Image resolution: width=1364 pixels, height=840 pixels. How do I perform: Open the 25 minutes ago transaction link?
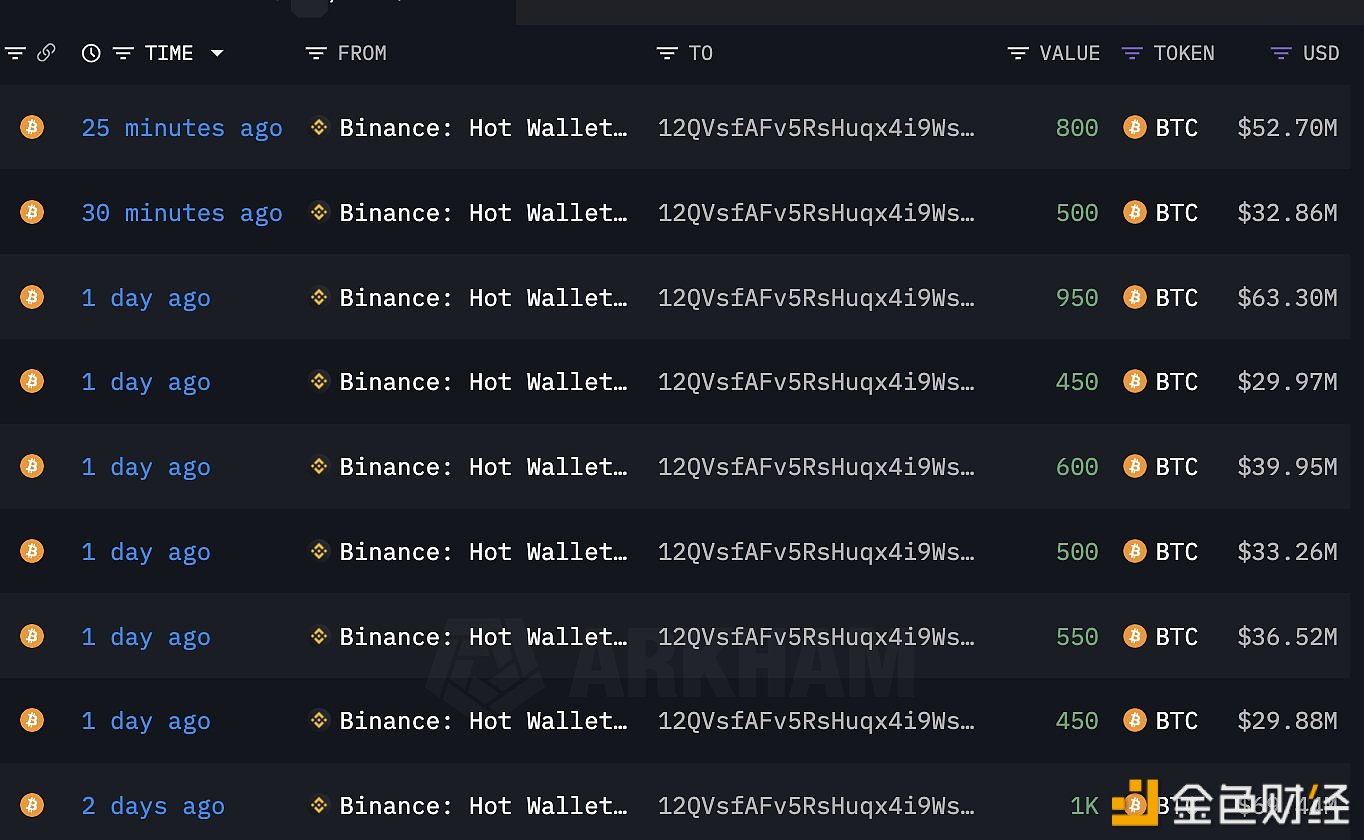[x=182, y=128]
